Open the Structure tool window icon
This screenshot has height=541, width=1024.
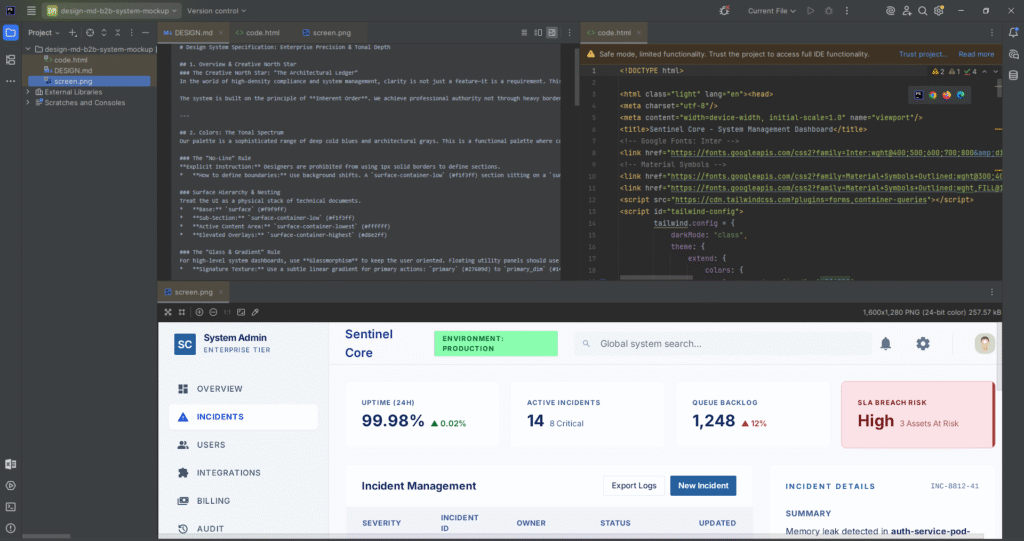pyautogui.click(x=11, y=60)
